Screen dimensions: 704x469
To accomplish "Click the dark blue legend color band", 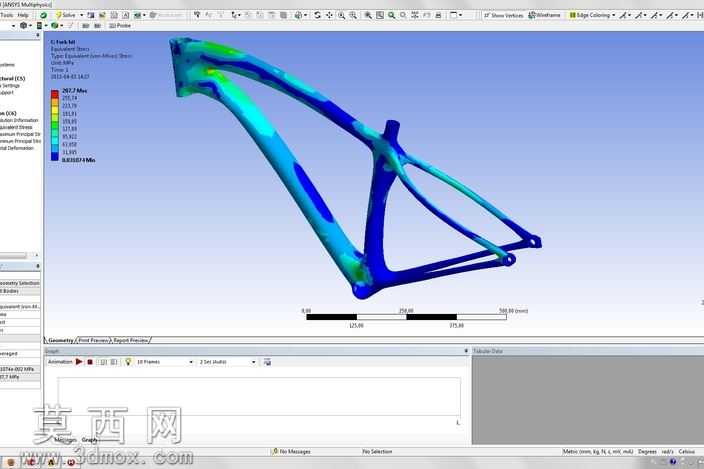I will [x=55, y=156].
